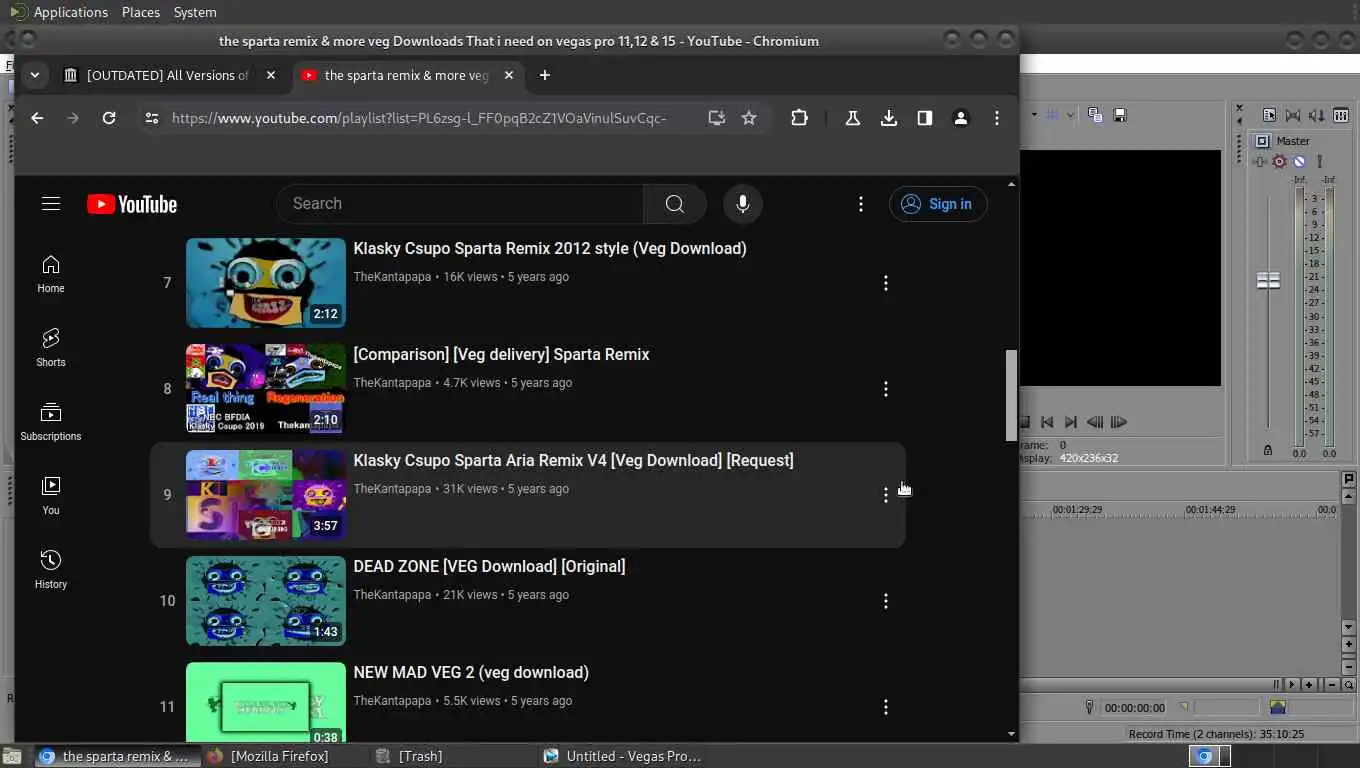Open DEAD ZONE VEG Download Original title
The image size is (1360, 768).
(489, 566)
